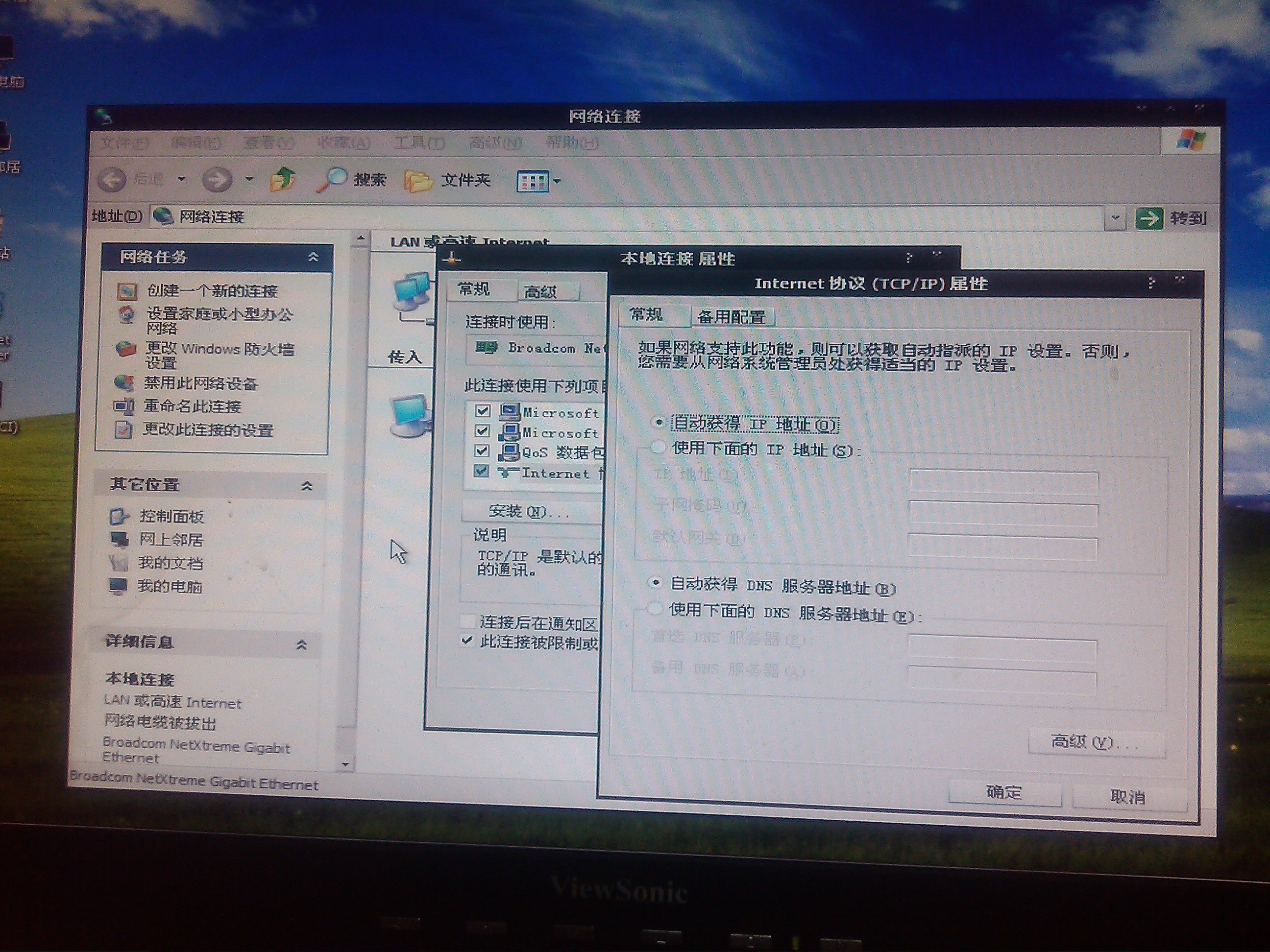This screenshot has height=952, width=1270.
Task: Click 创建一个新的连接 link
Action: pos(213,291)
